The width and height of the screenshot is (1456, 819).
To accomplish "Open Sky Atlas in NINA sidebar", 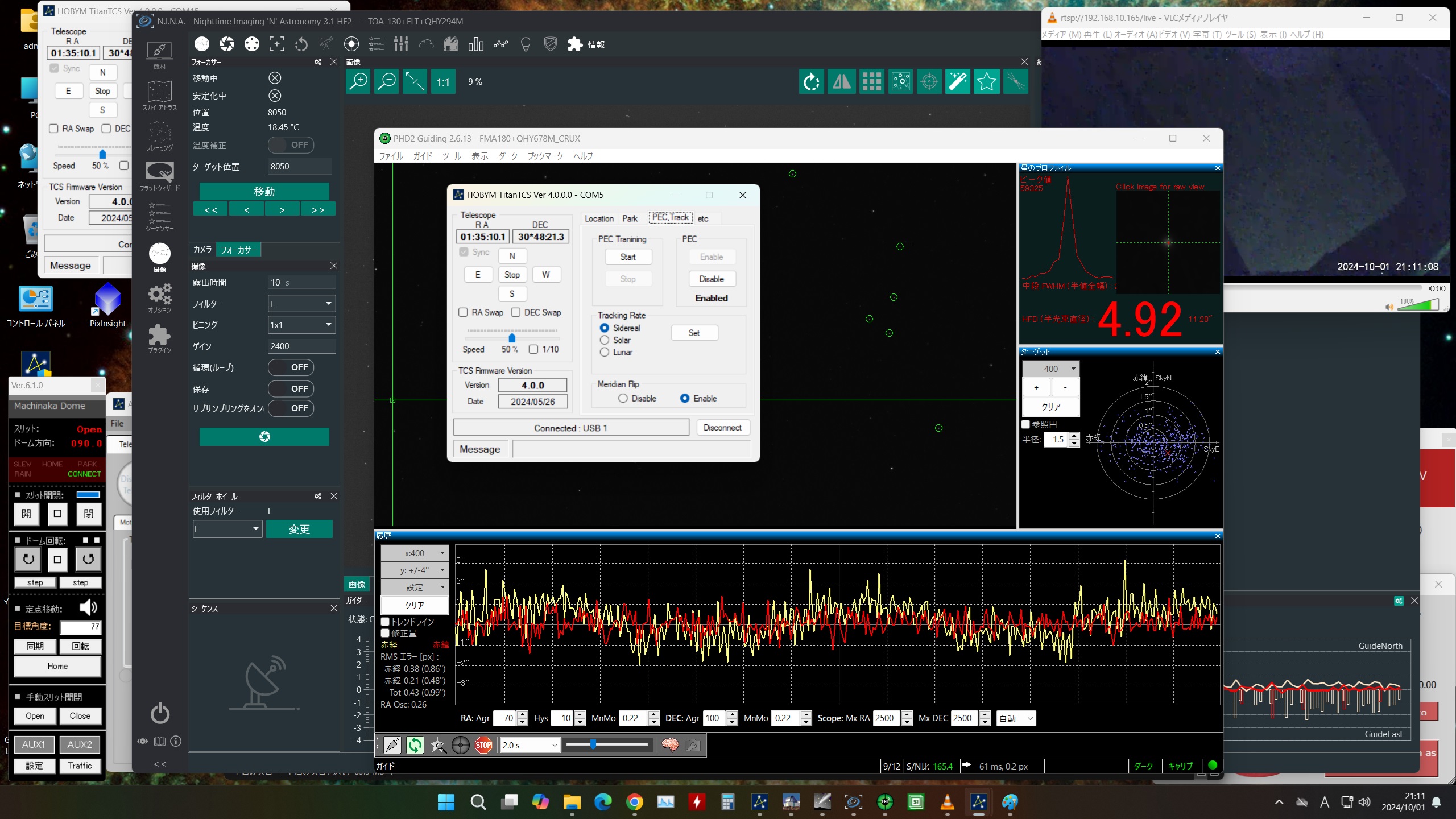I will (160, 95).
